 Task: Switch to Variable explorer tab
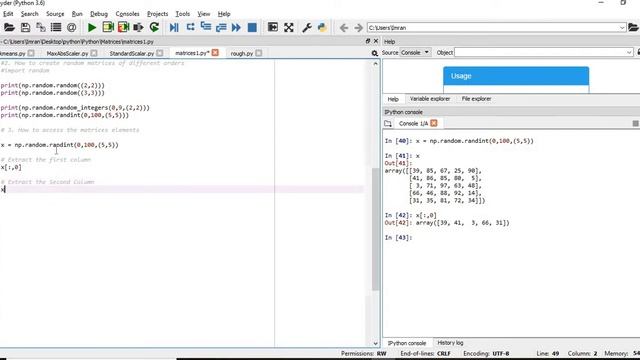point(430,99)
